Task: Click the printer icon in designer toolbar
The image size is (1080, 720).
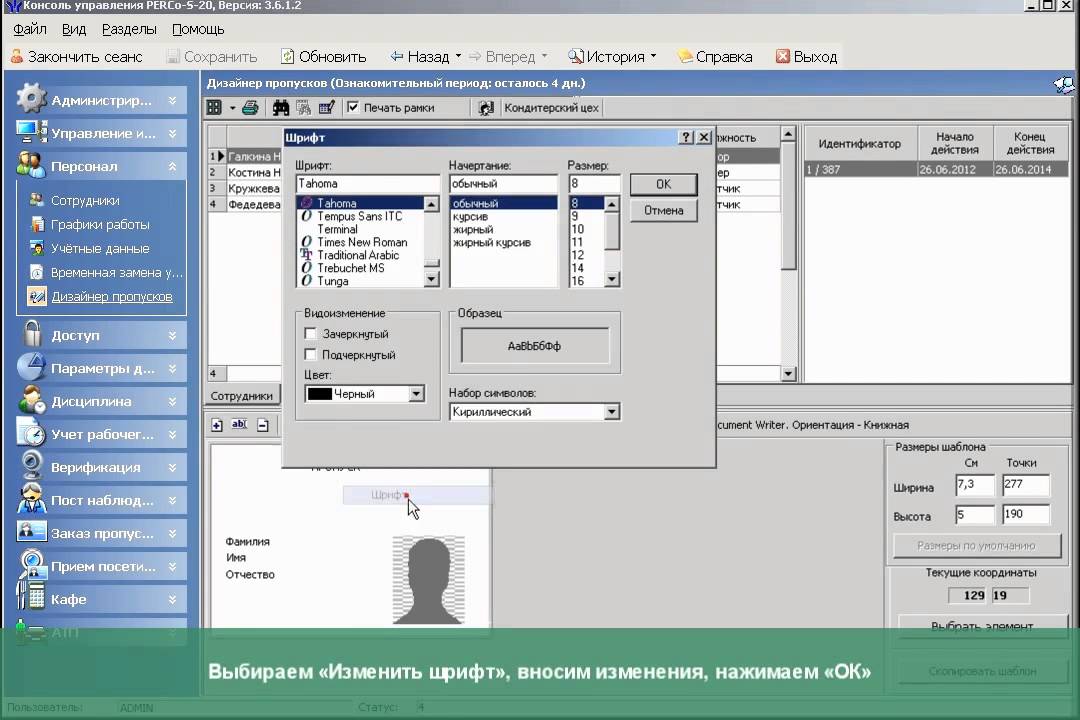Action: [x=251, y=107]
